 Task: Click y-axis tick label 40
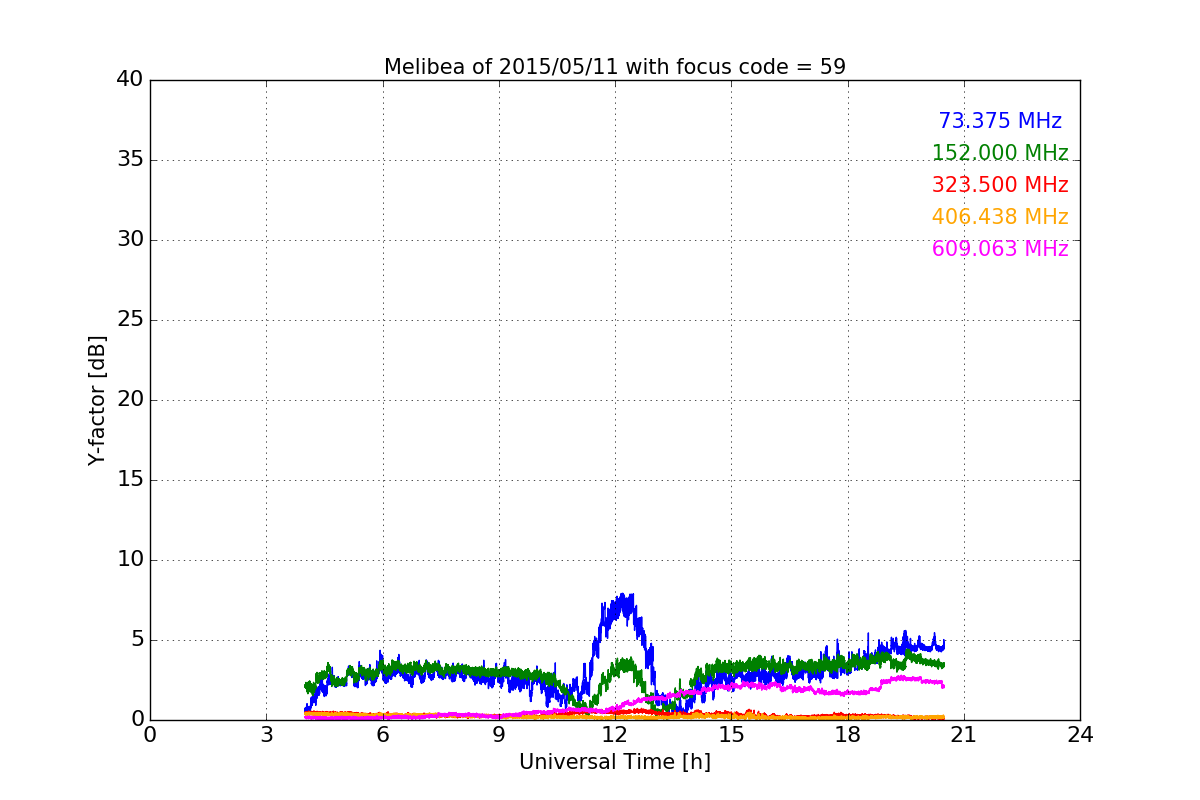tap(130, 80)
